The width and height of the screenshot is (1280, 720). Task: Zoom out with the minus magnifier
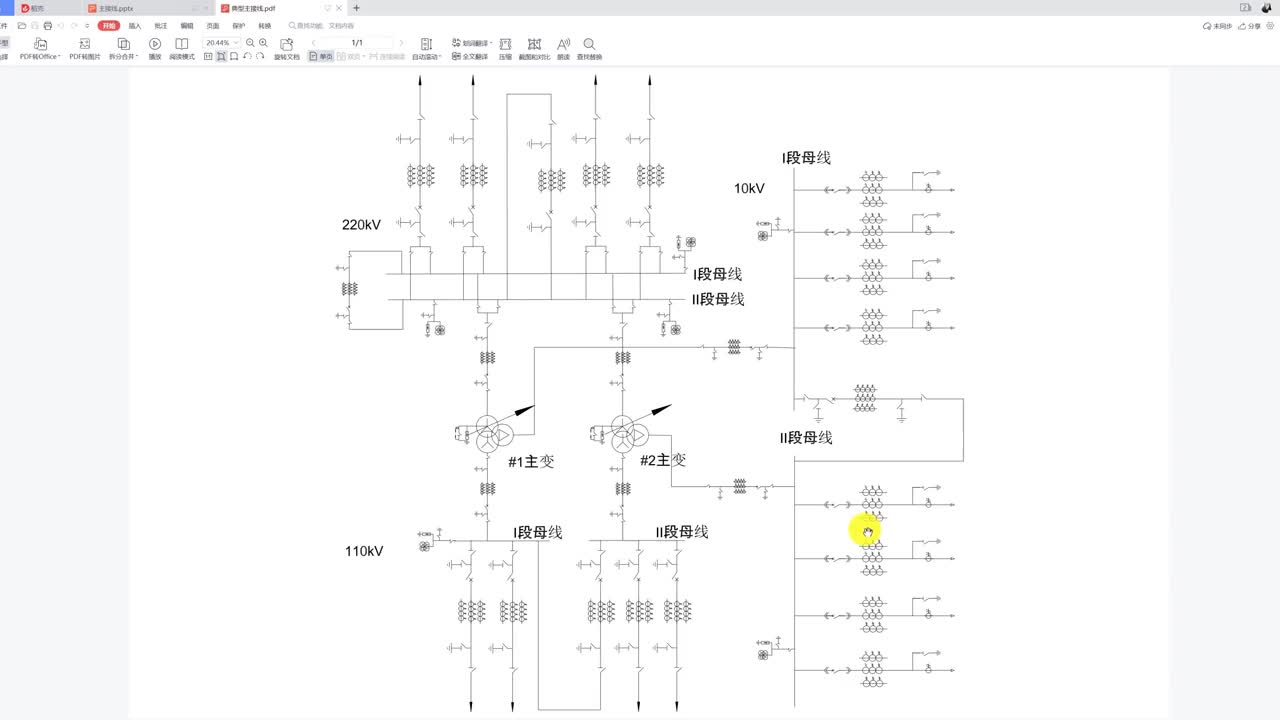tap(250, 43)
